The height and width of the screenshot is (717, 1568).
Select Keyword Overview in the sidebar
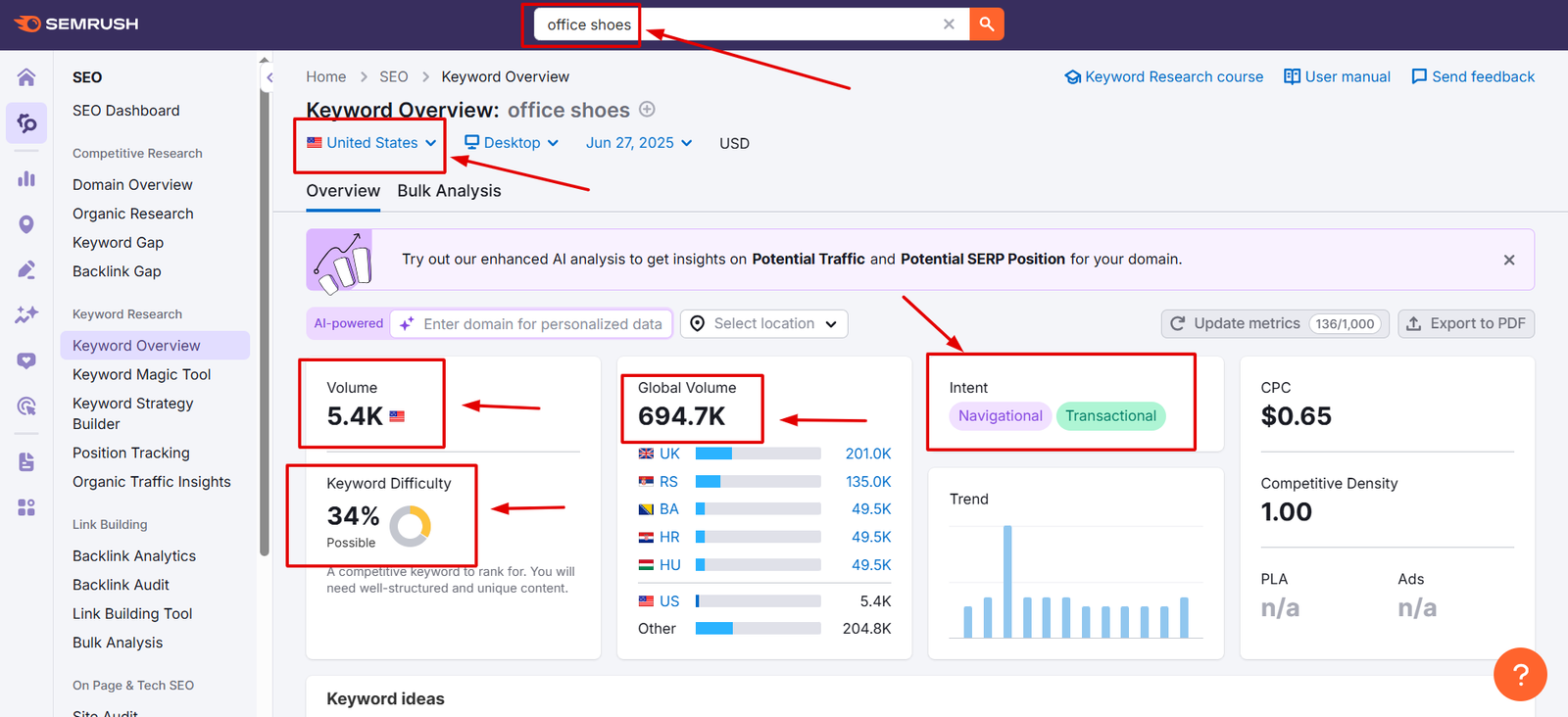tap(155, 345)
